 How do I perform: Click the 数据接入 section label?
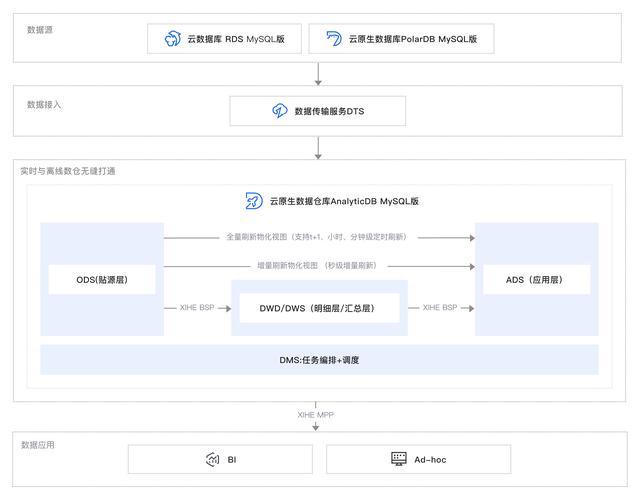44,105
